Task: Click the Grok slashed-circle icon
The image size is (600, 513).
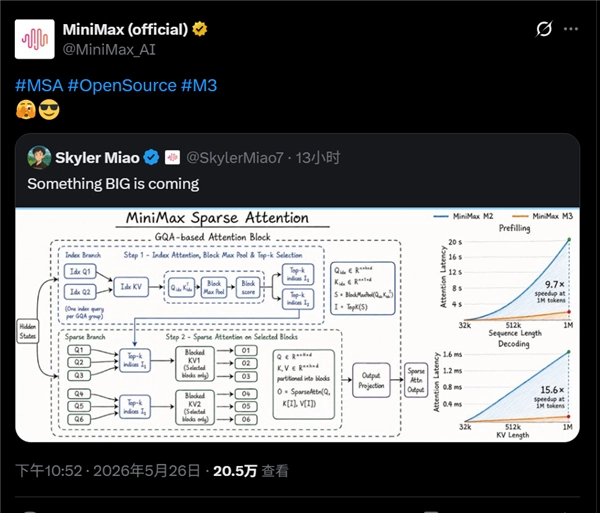Action: pos(544,29)
